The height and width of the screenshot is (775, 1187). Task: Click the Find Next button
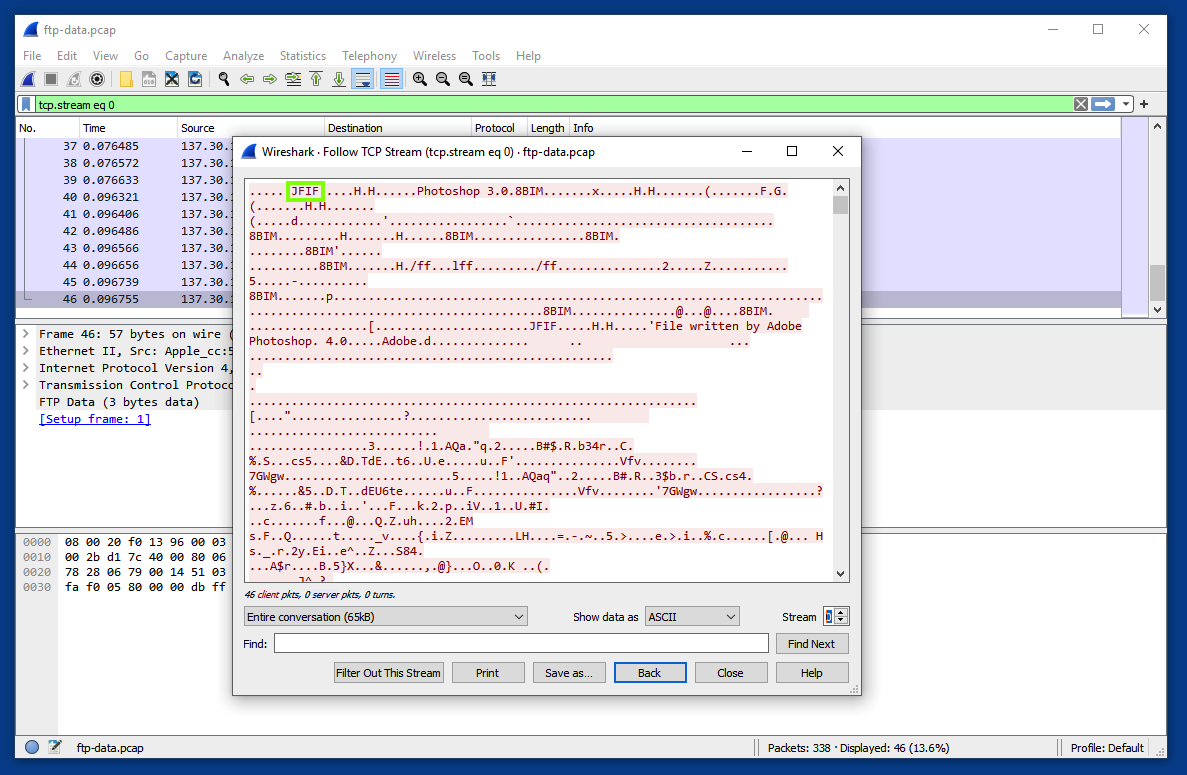(x=812, y=643)
